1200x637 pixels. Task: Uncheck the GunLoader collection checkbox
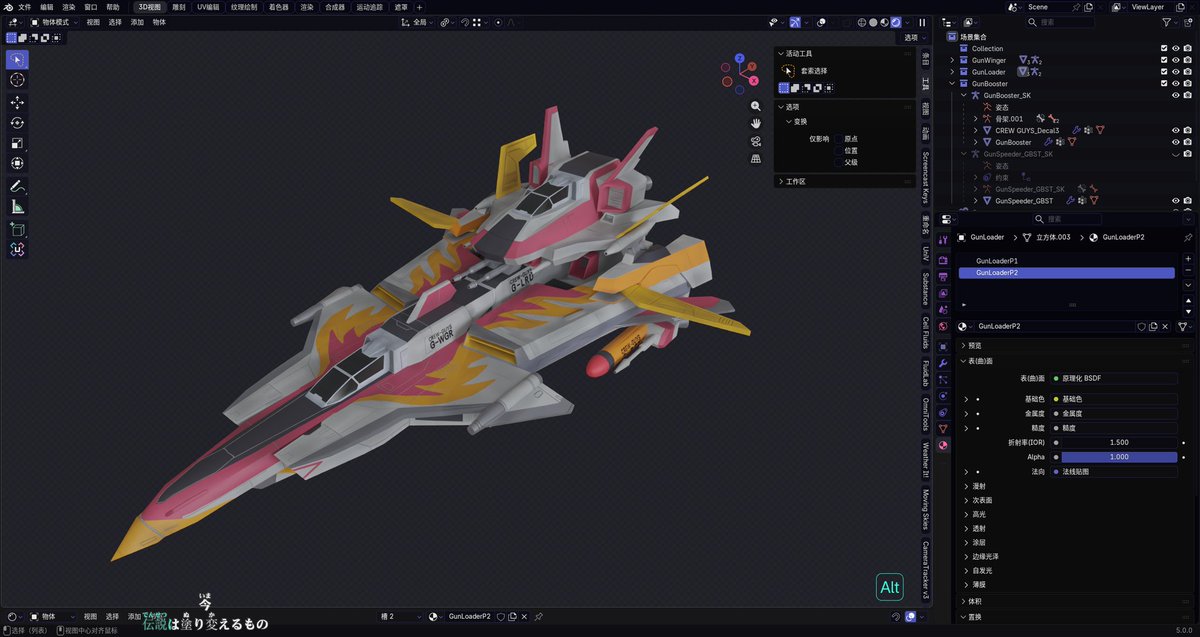1163,71
